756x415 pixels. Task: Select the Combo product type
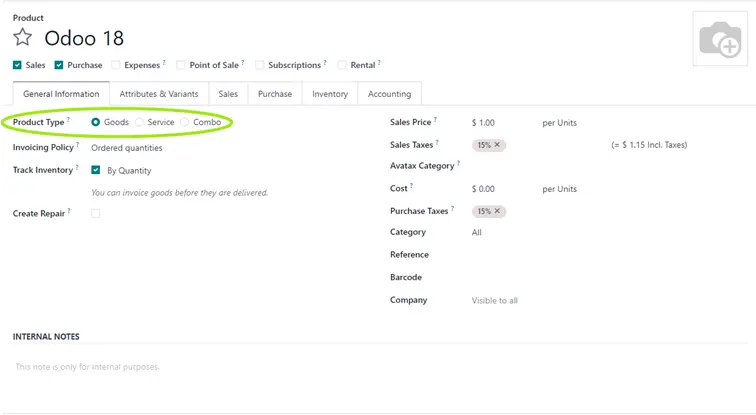coord(185,122)
